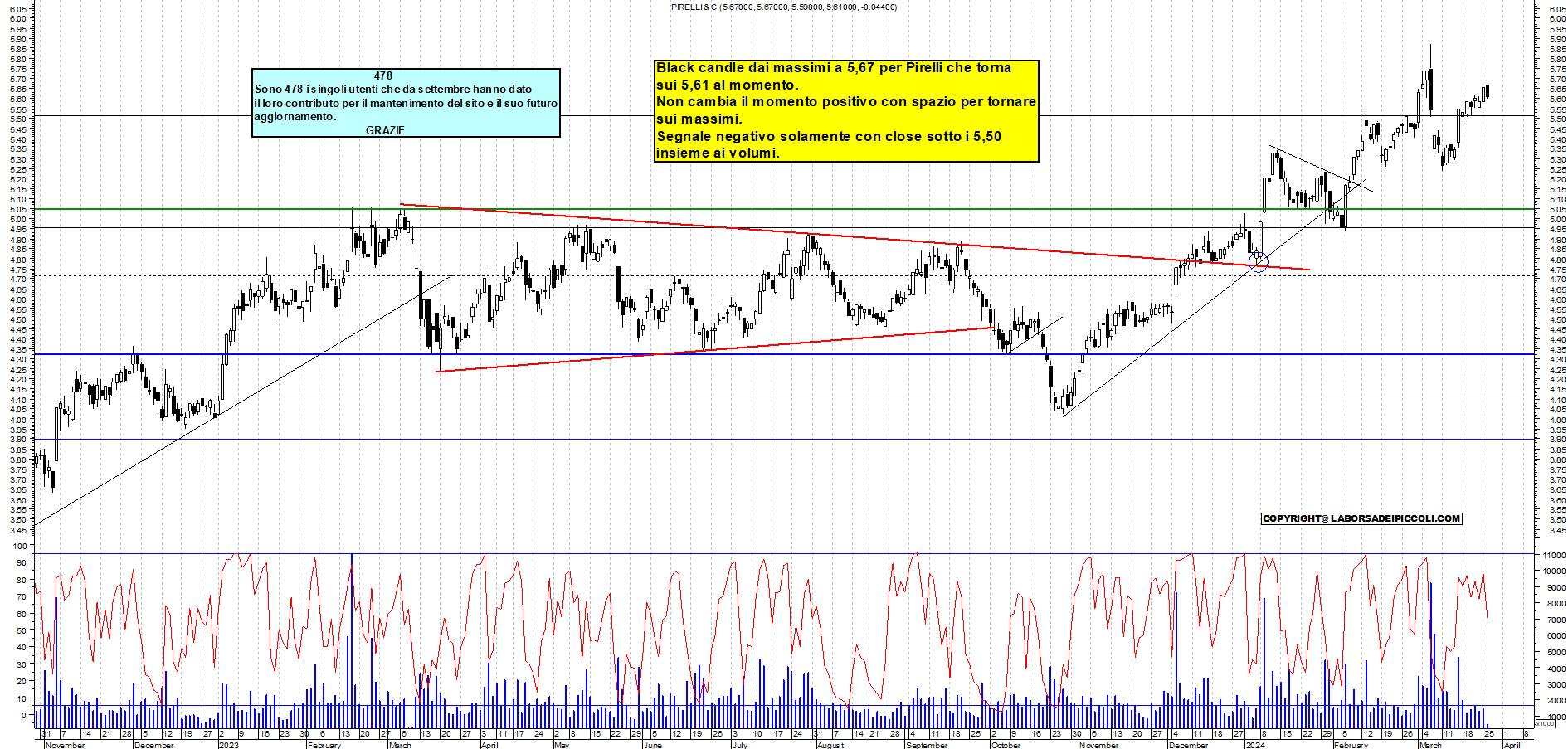Click the 'July' month label
This screenshot has height=749, width=1568.
[x=740, y=745]
